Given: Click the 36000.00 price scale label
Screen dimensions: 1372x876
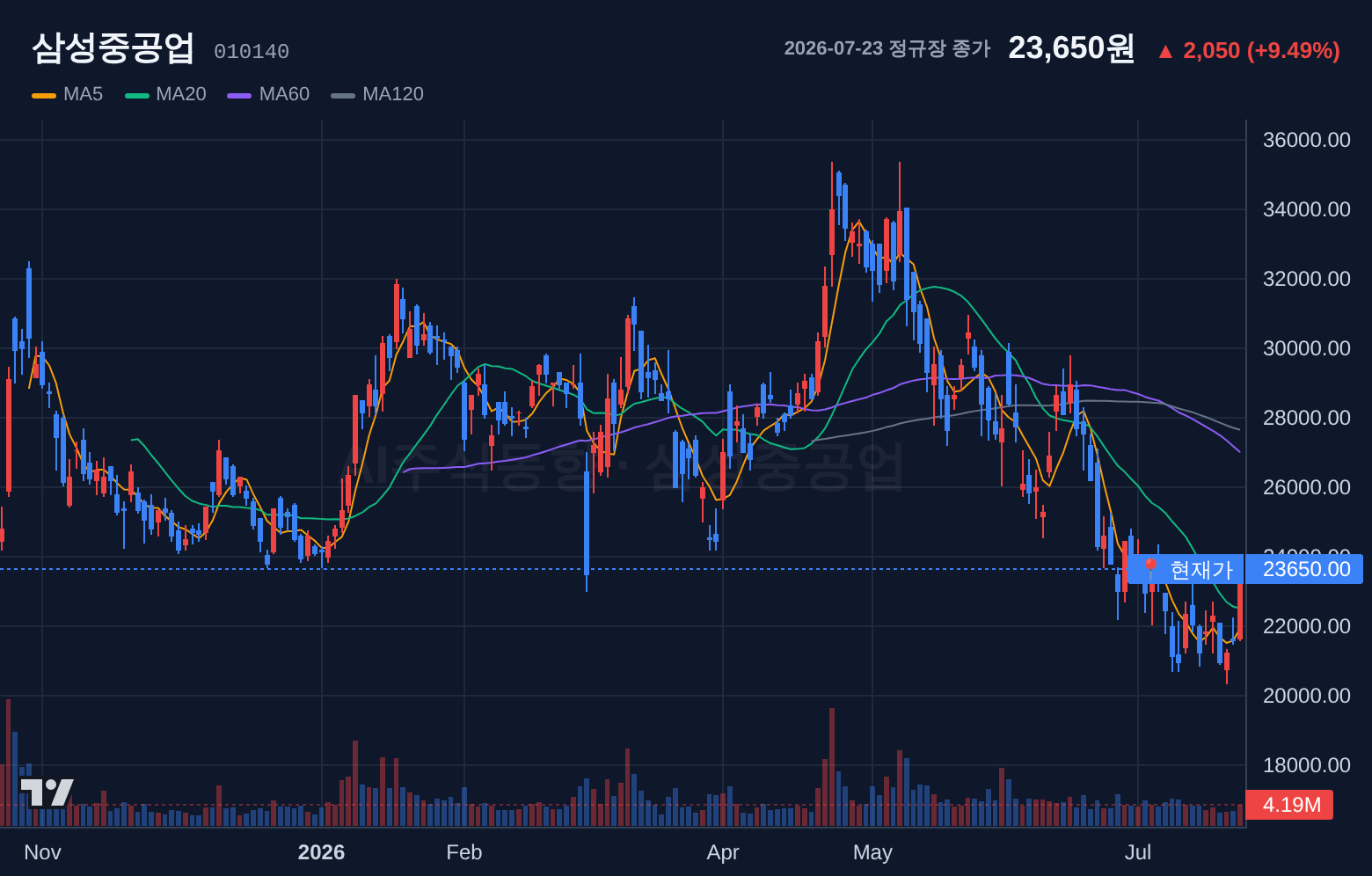Looking at the screenshot, I should (x=1306, y=140).
